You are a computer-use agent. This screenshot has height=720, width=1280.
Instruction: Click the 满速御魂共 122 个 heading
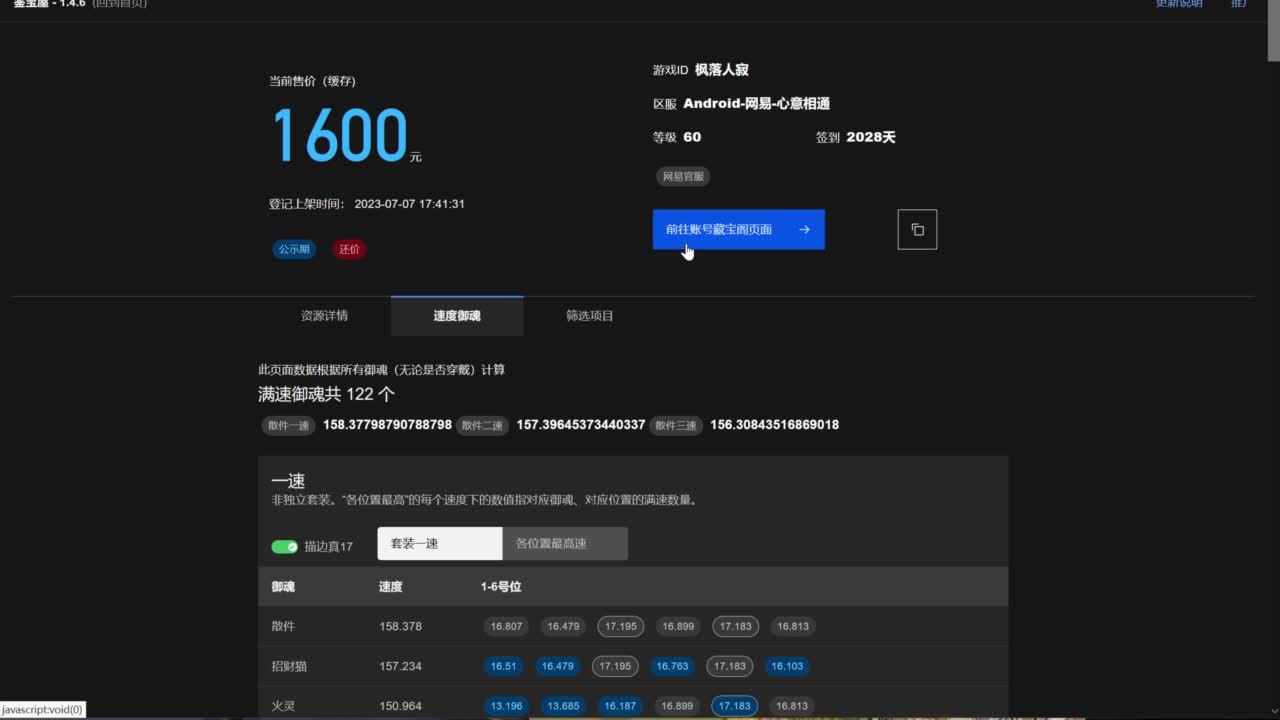pos(326,395)
